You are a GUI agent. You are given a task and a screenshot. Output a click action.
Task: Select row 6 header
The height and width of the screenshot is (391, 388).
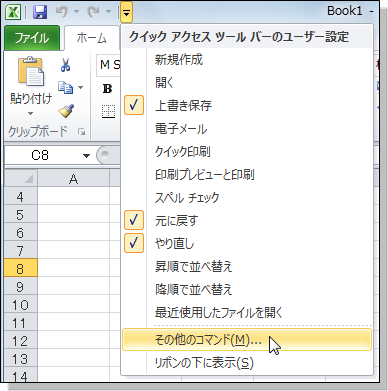21,233
